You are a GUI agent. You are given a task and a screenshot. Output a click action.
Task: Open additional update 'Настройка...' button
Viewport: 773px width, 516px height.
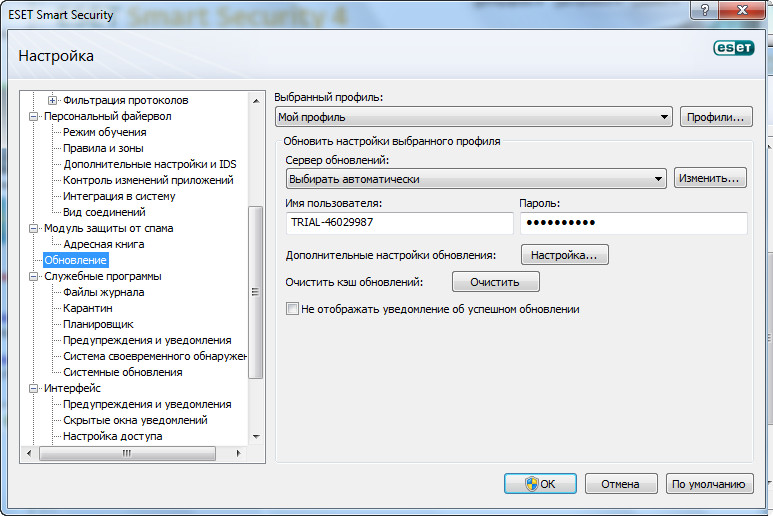(564, 255)
